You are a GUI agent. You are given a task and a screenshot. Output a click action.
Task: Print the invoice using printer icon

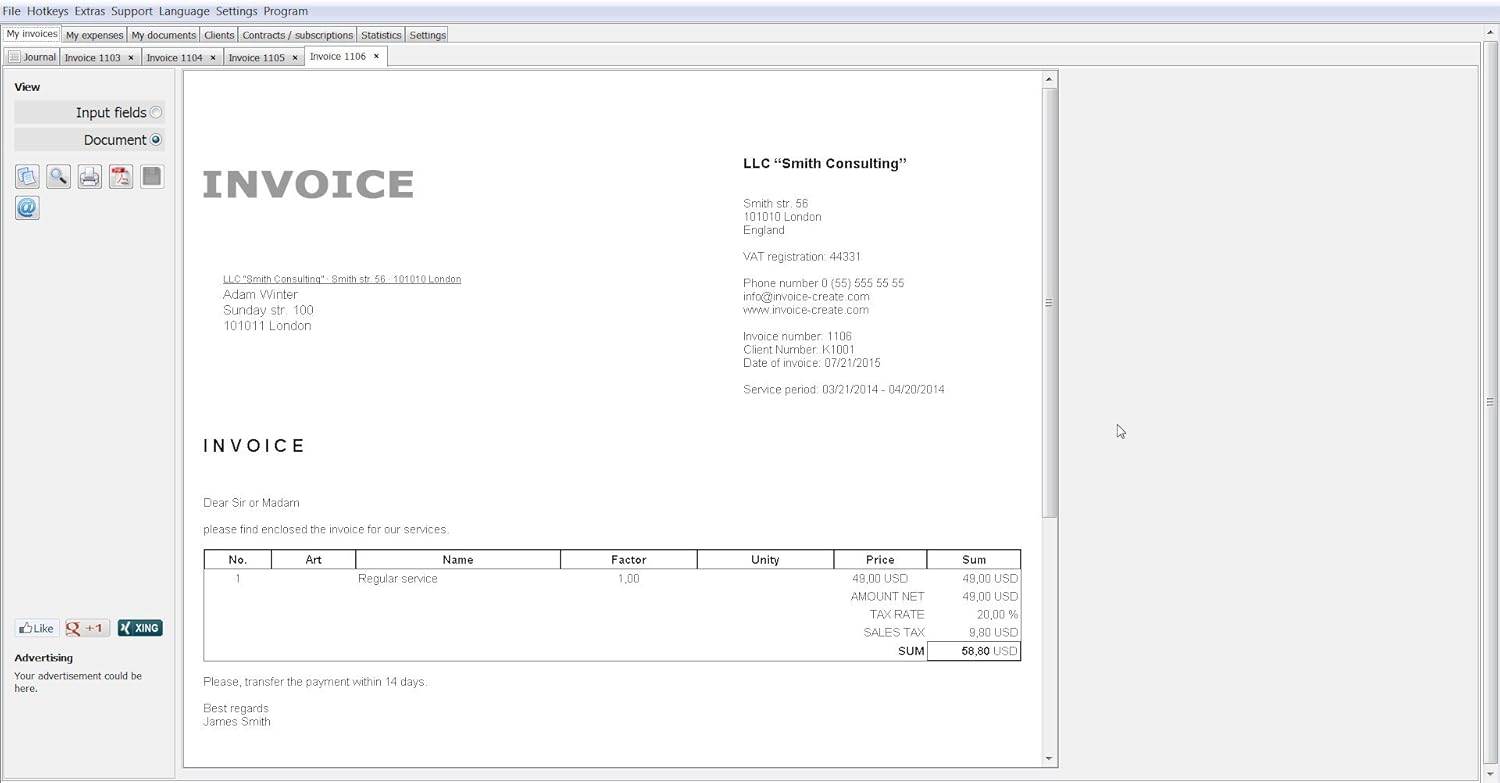tap(90, 177)
